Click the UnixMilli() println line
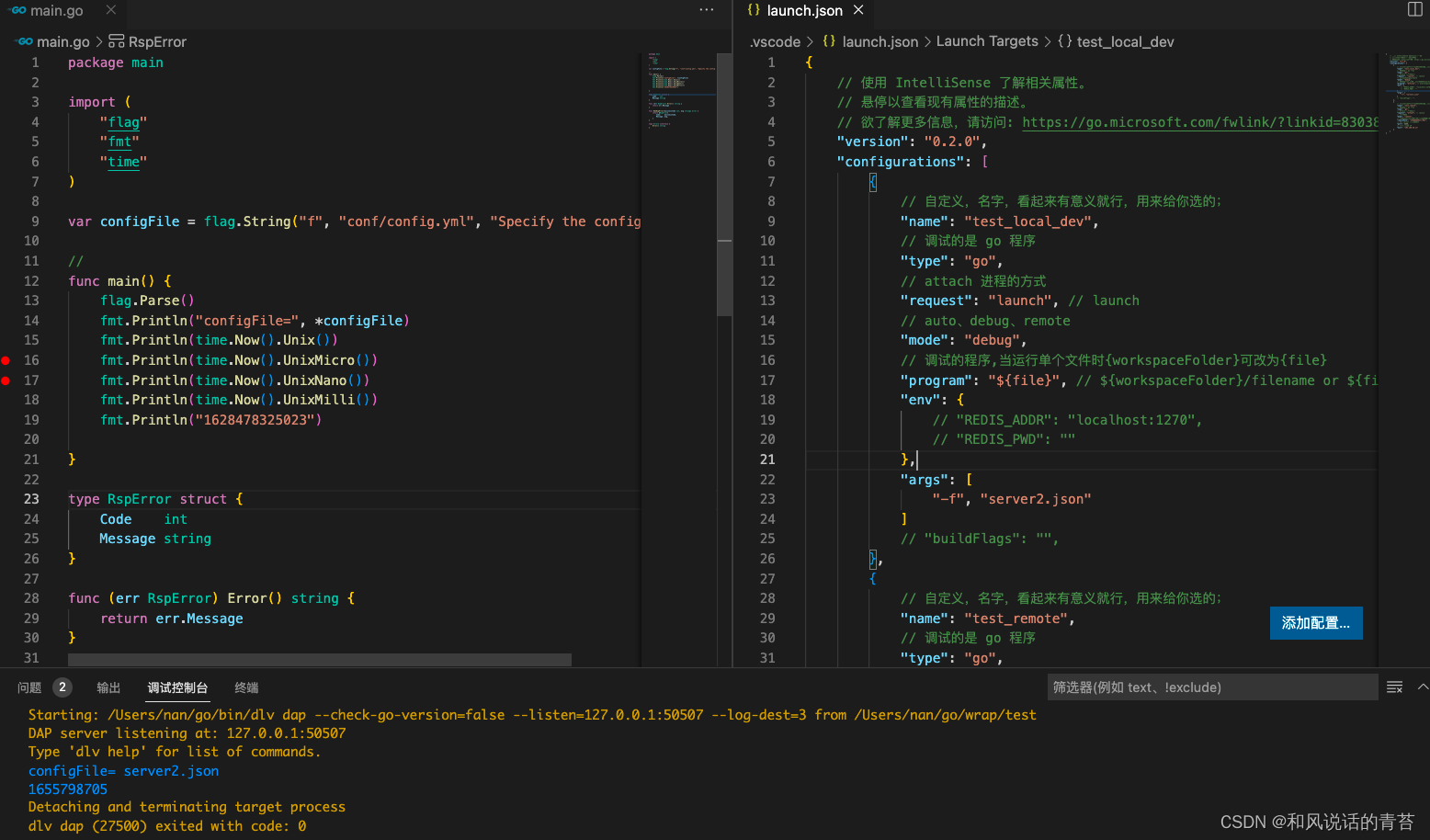Viewport: 1430px width, 840px height. point(239,400)
